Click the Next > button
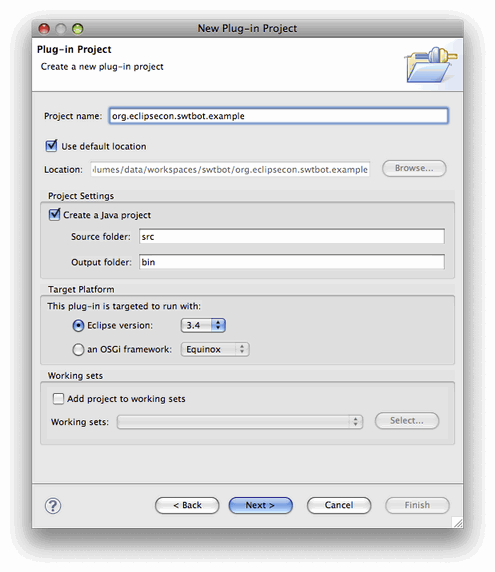This screenshot has height=572, width=495. (x=260, y=505)
